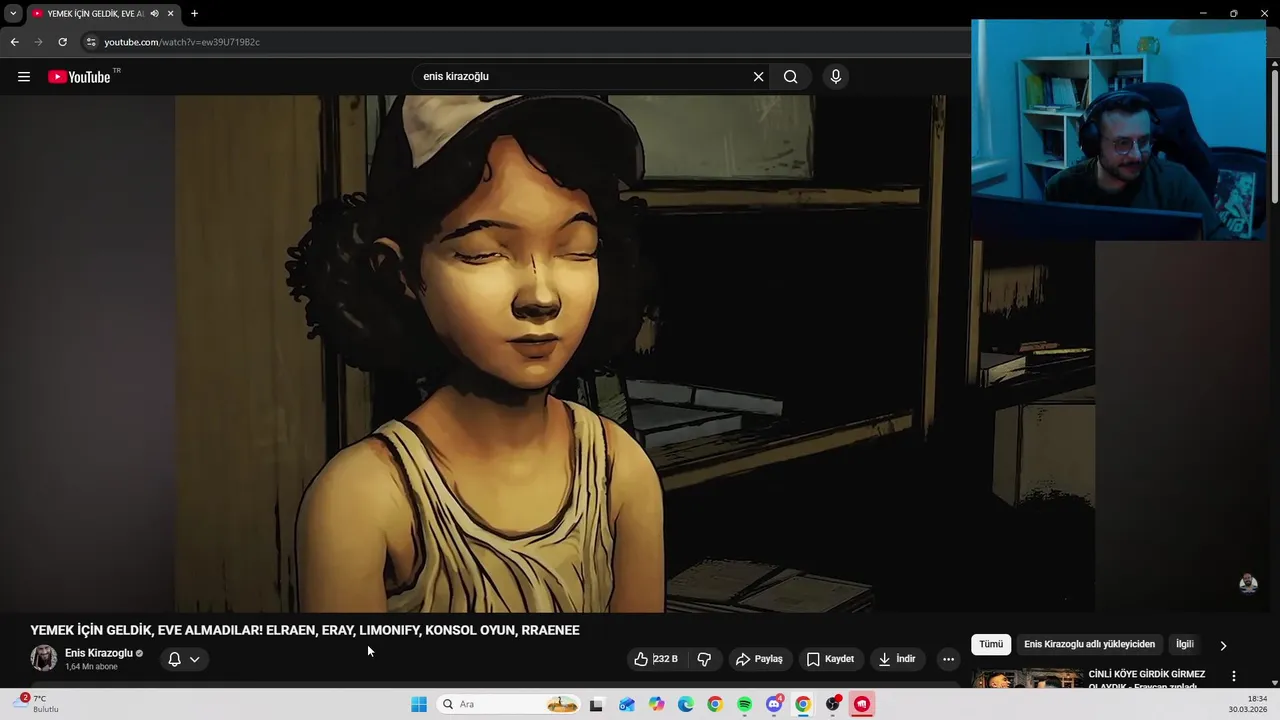Open the Windows Start menu

[419, 704]
